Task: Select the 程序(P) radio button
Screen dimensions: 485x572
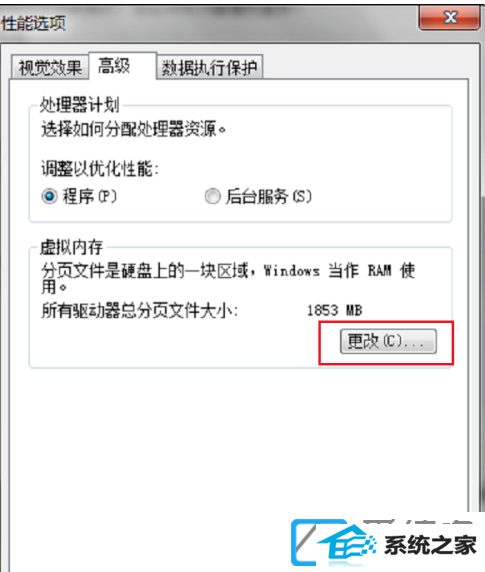Action: pyautogui.click(x=49, y=197)
